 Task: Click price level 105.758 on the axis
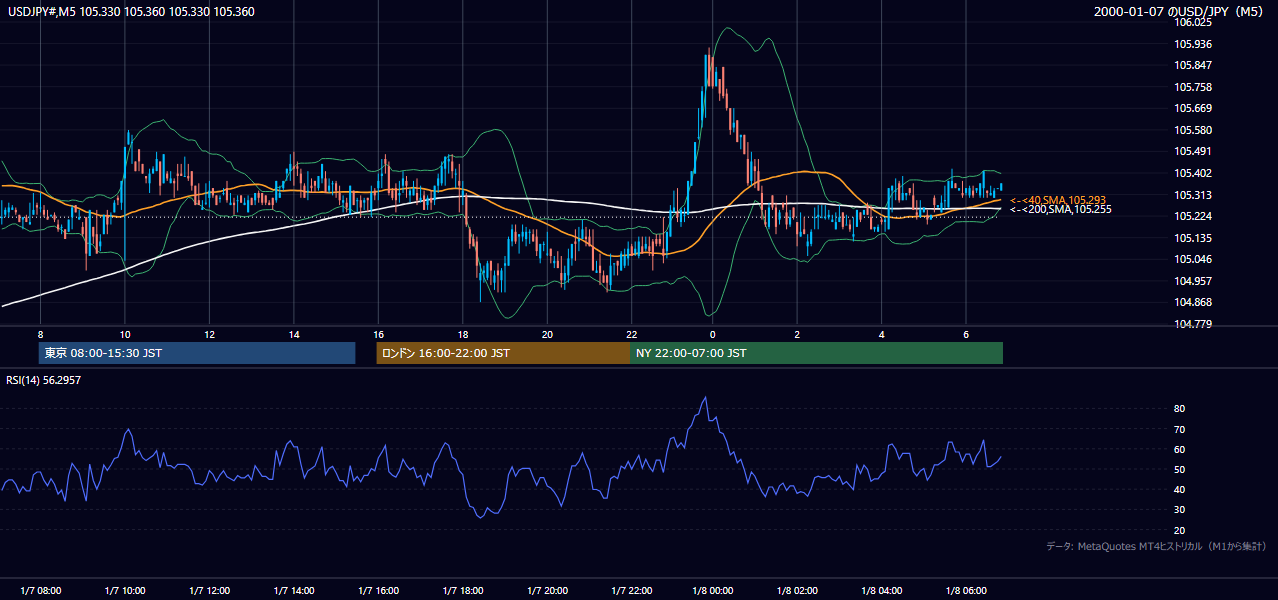(1194, 87)
